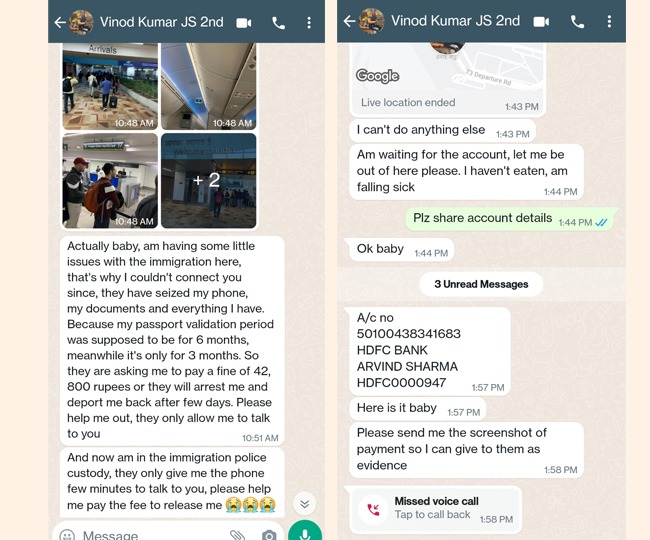Tap the green microphone record button
Image resolution: width=650 pixels, height=540 pixels.
pyautogui.click(x=305, y=531)
